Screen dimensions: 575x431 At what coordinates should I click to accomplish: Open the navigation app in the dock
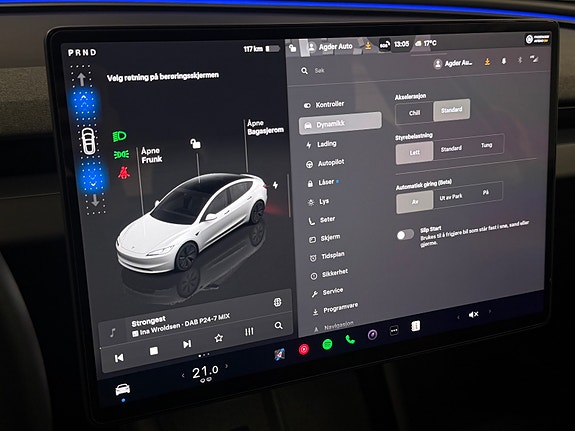coord(279,354)
